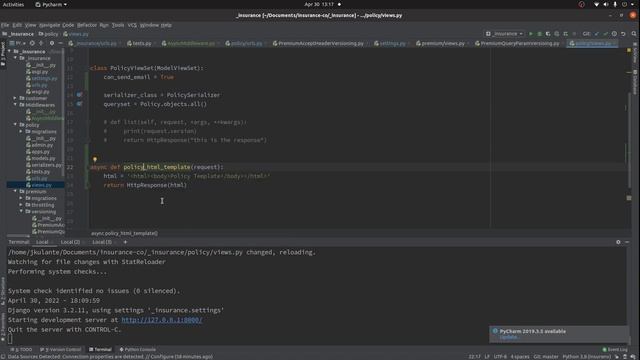Viewport: 640px width, 360px height.
Task: Switch to PremiumAcceptHeaderVersioning.py tab
Action: click(x=321, y=43)
